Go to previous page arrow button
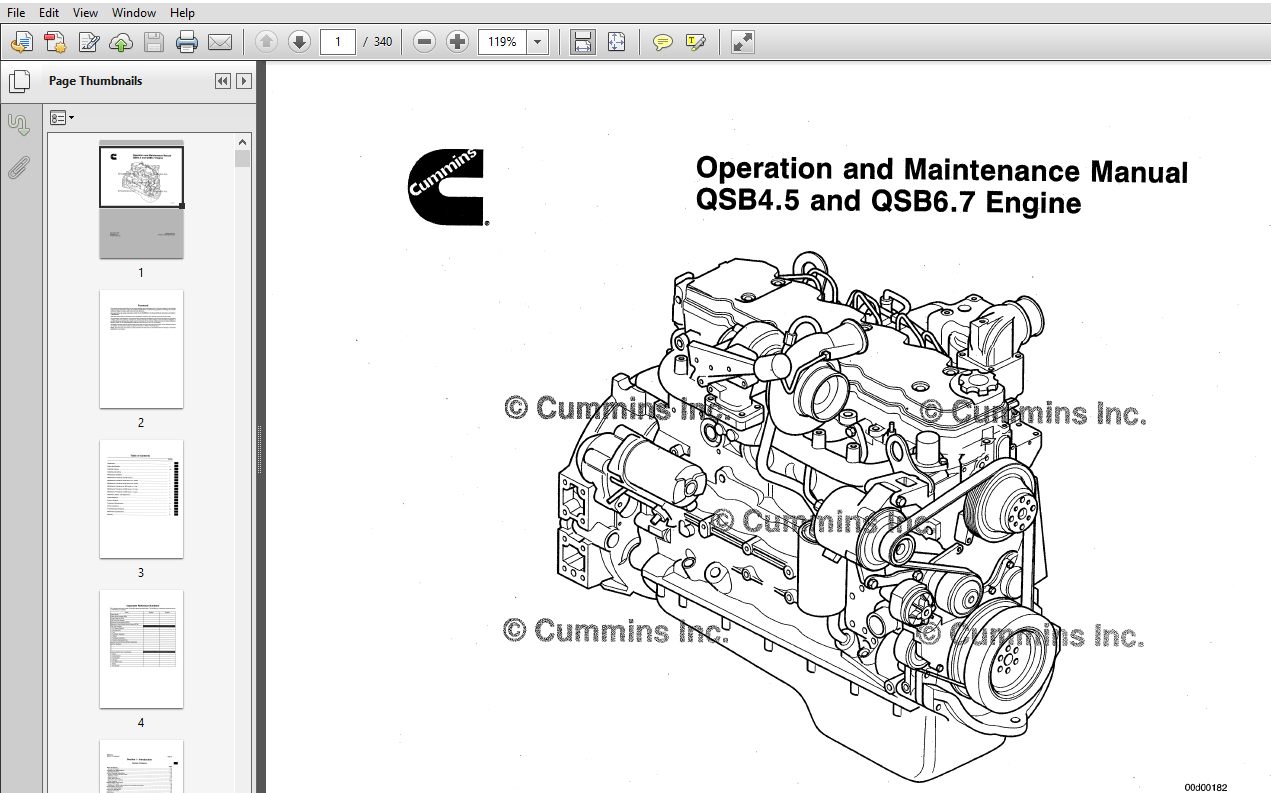Viewport: 1271px width, 793px height. click(266, 42)
